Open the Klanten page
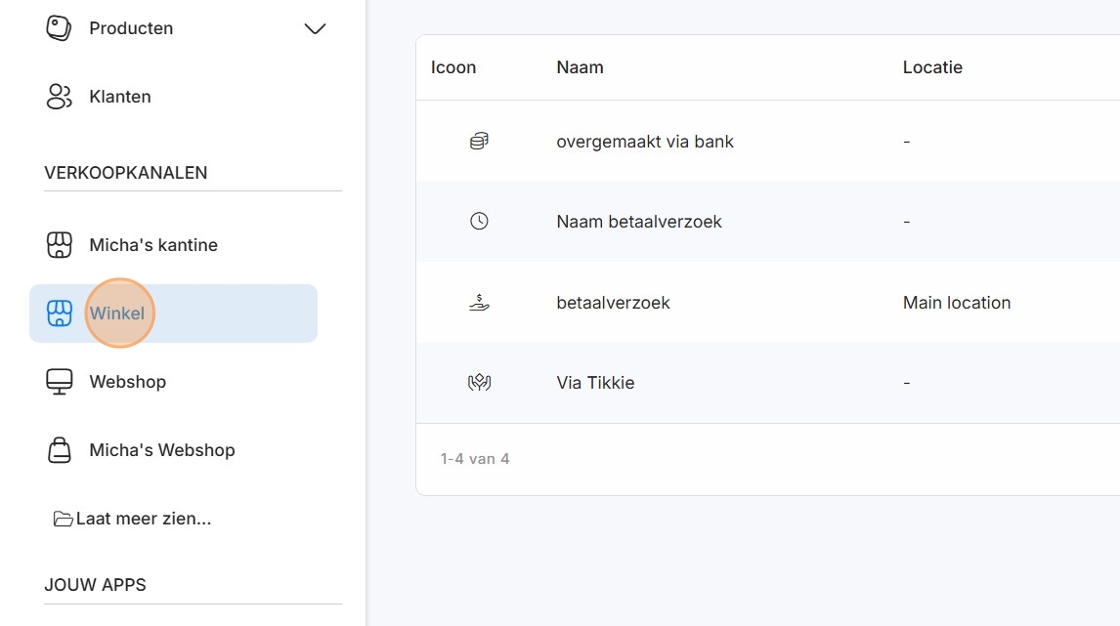The width and height of the screenshot is (1120, 626). click(x=120, y=97)
